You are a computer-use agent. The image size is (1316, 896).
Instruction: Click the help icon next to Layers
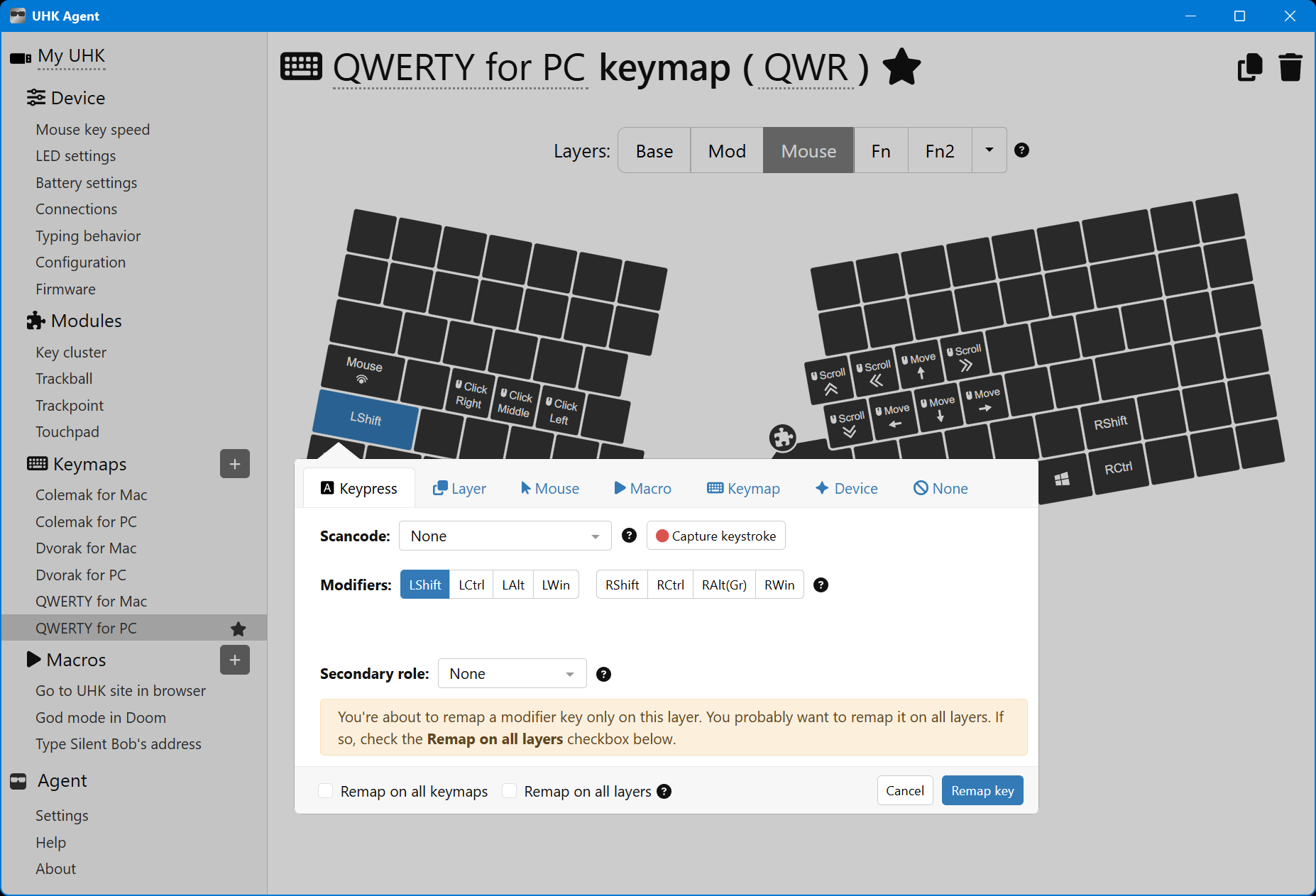click(1021, 150)
